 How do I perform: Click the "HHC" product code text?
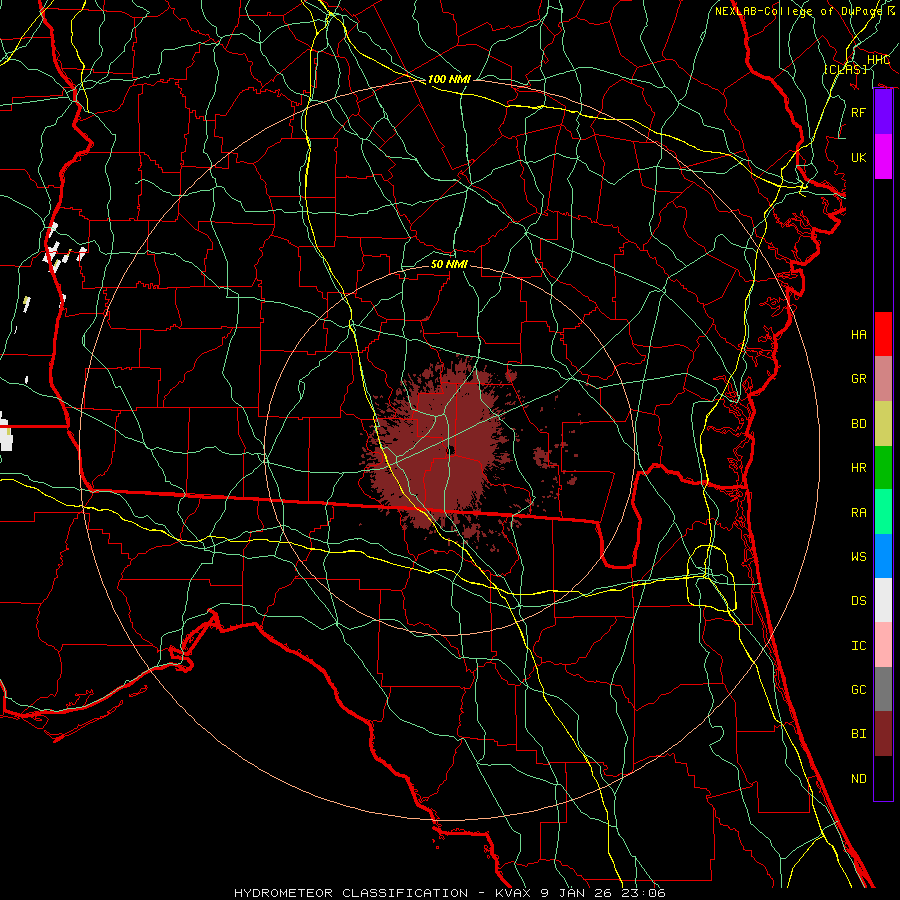pos(878,60)
